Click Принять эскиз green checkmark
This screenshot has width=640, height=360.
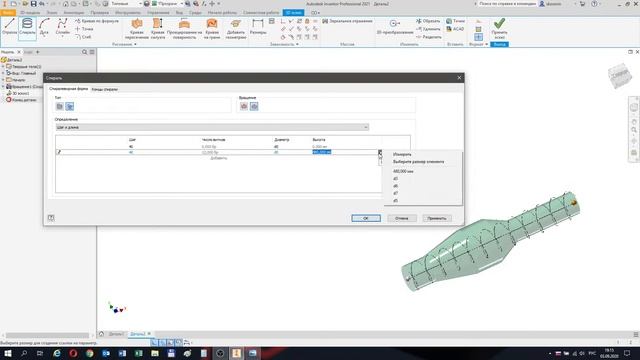(x=499, y=28)
